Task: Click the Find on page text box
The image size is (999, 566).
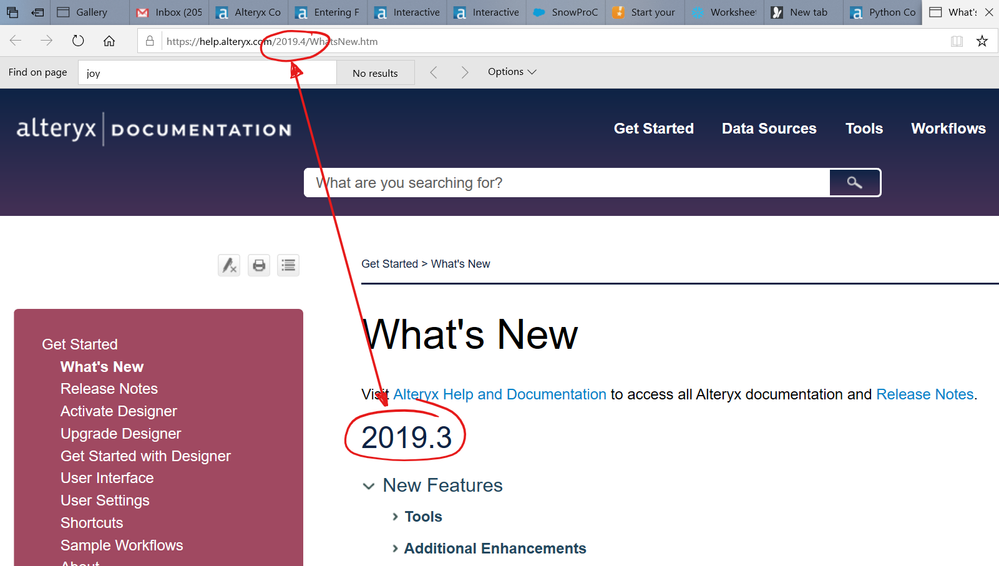Action: [x=207, y=73]
